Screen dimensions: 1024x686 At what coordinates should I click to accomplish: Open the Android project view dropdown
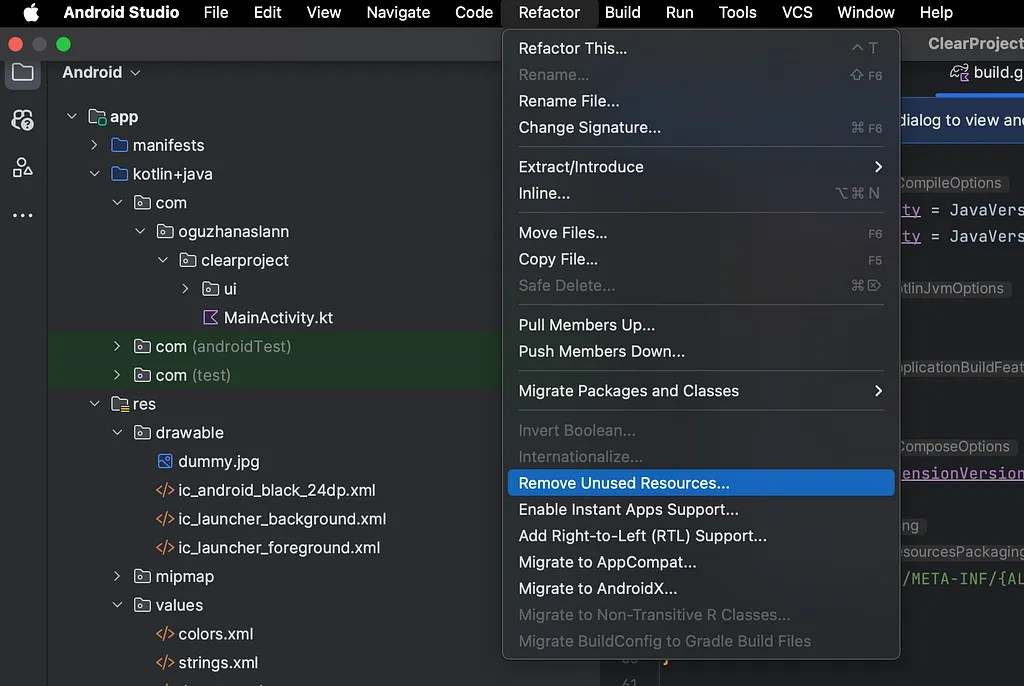pos(101,72)
